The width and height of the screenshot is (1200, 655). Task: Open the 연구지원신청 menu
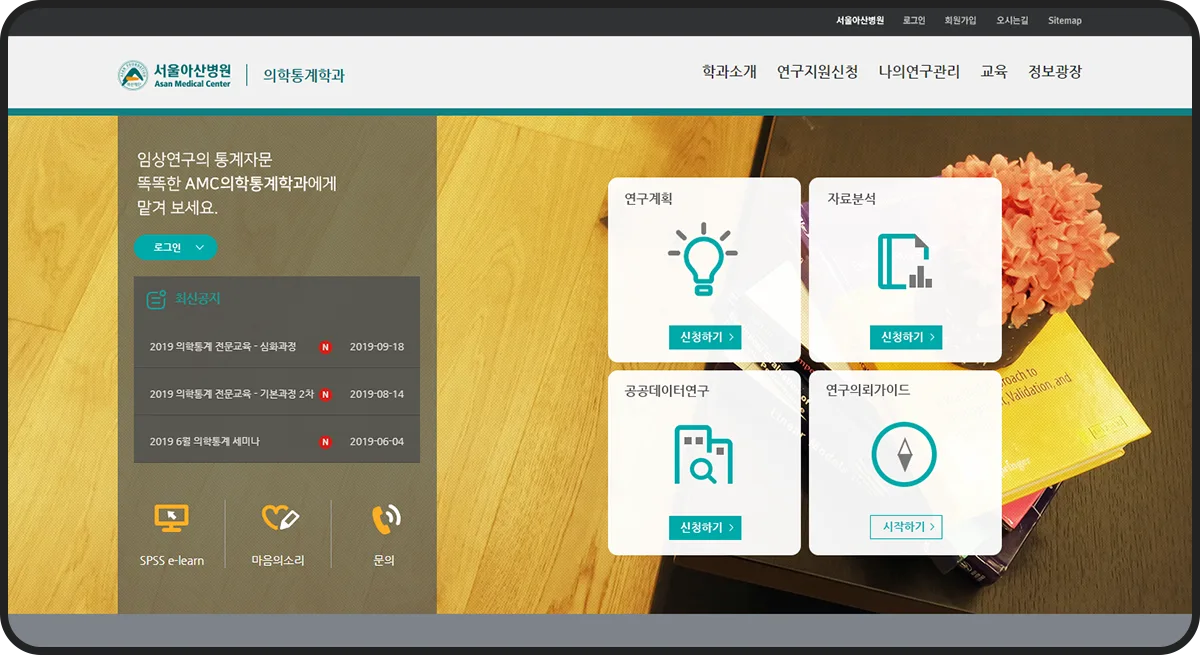click(x=818, y=71)
